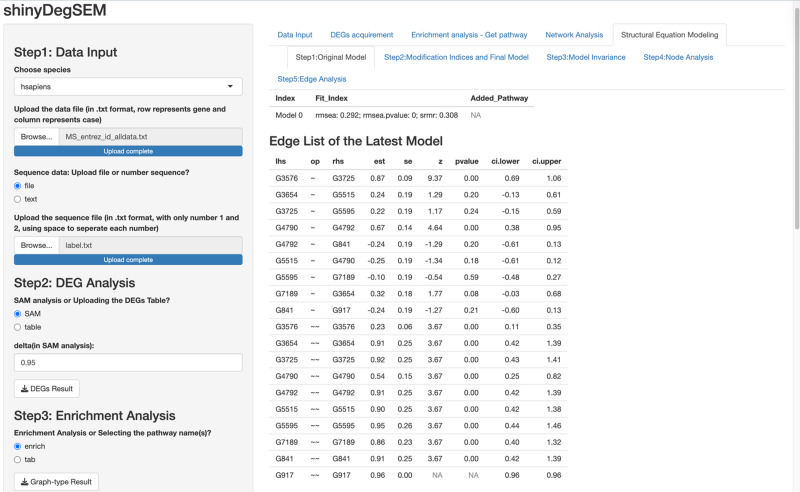
Task: Select the 'table' DEG analysis option
Action: click(x=17, y=327)
